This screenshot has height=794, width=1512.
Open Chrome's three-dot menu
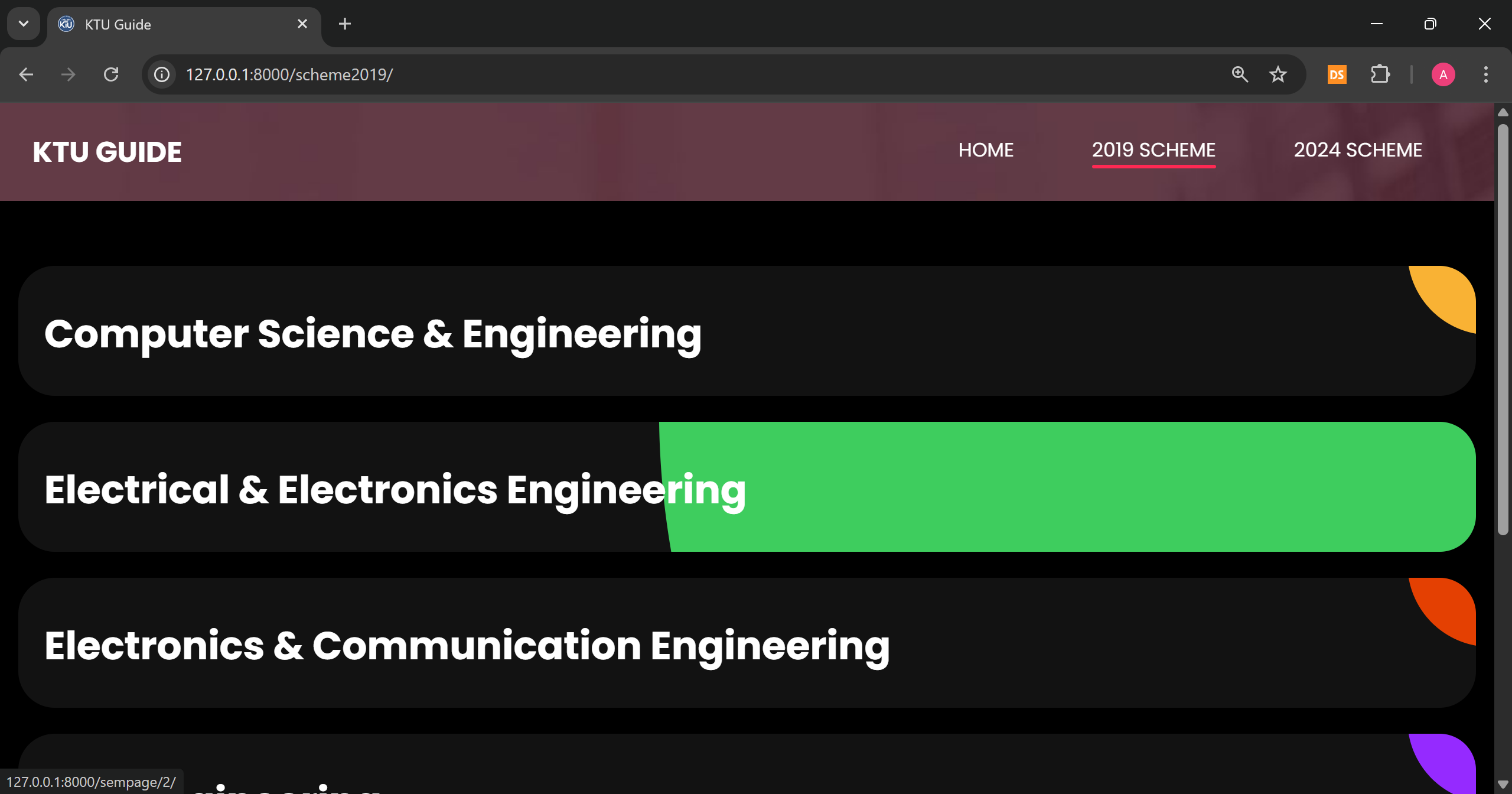(x=1486, y=74)
